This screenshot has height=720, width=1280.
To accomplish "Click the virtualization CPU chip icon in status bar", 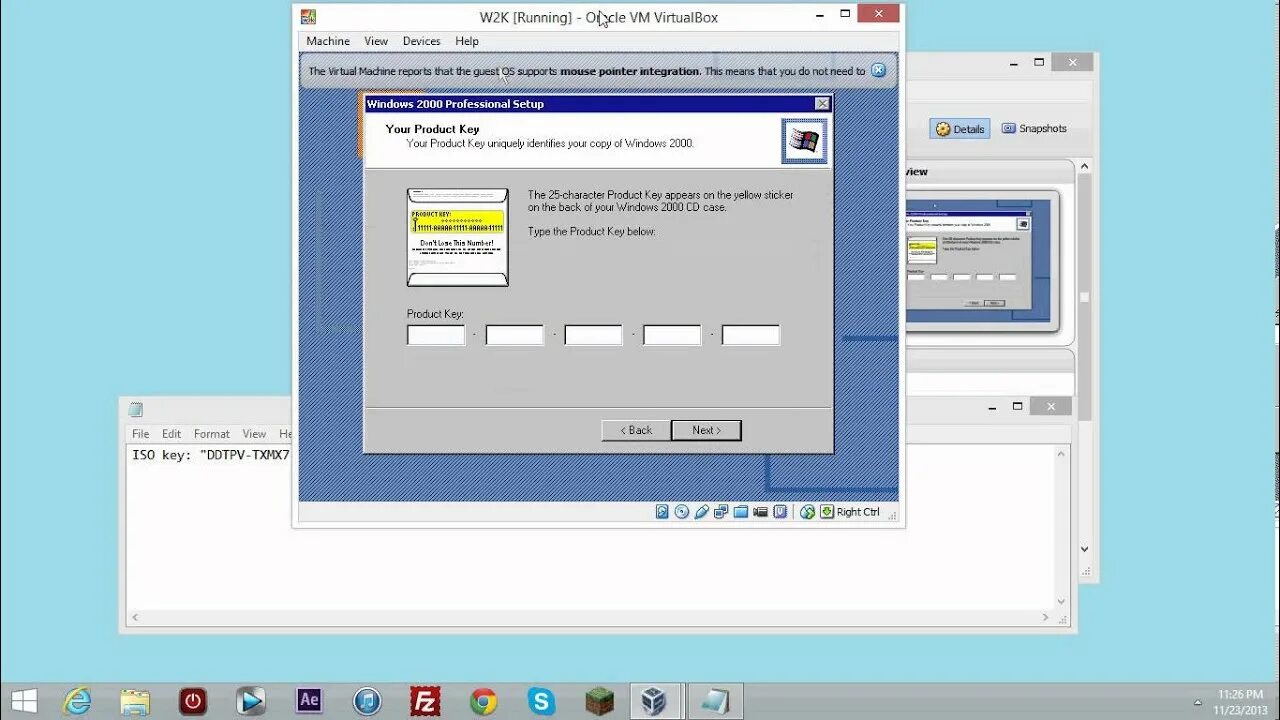I will tap(780, 512).
